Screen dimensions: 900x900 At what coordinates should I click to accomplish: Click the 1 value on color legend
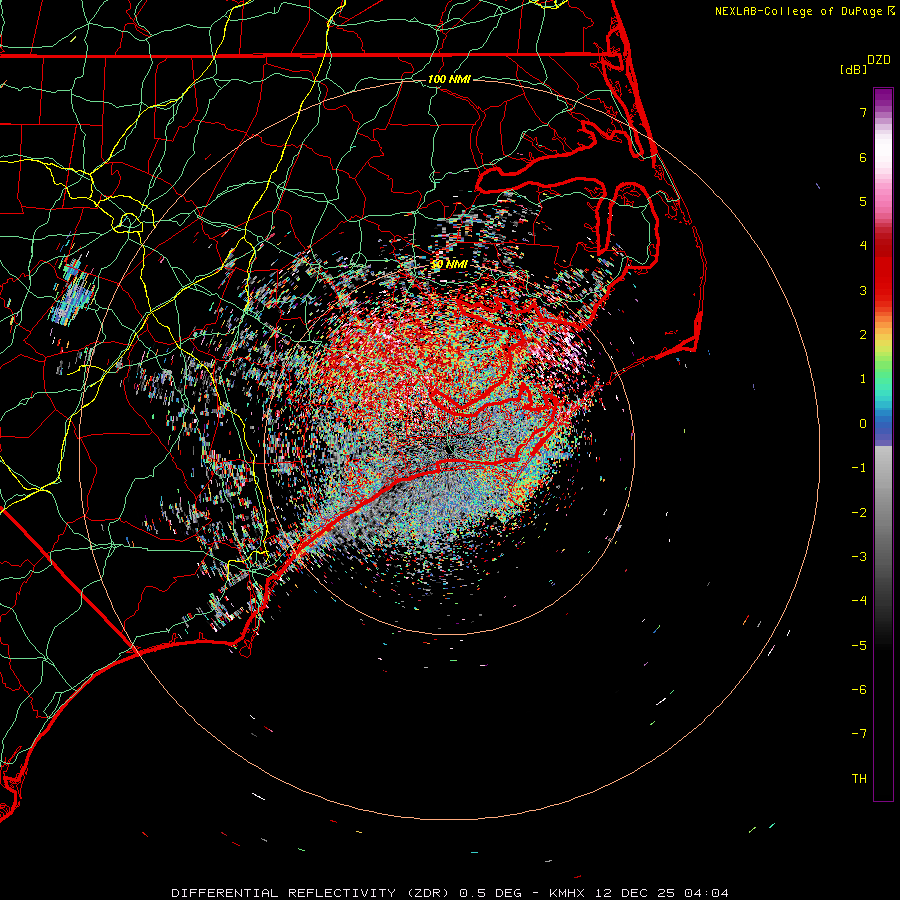coord(863,379)
